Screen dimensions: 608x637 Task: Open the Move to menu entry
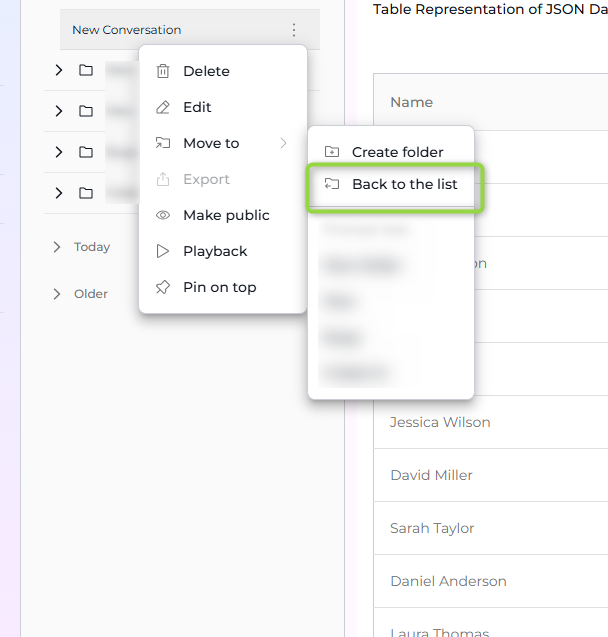click(223, 143)
